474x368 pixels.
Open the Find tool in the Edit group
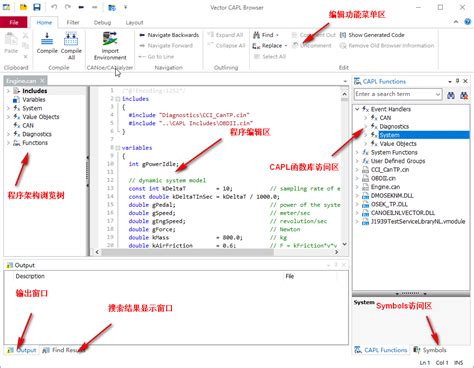click(x=266, y=35)
